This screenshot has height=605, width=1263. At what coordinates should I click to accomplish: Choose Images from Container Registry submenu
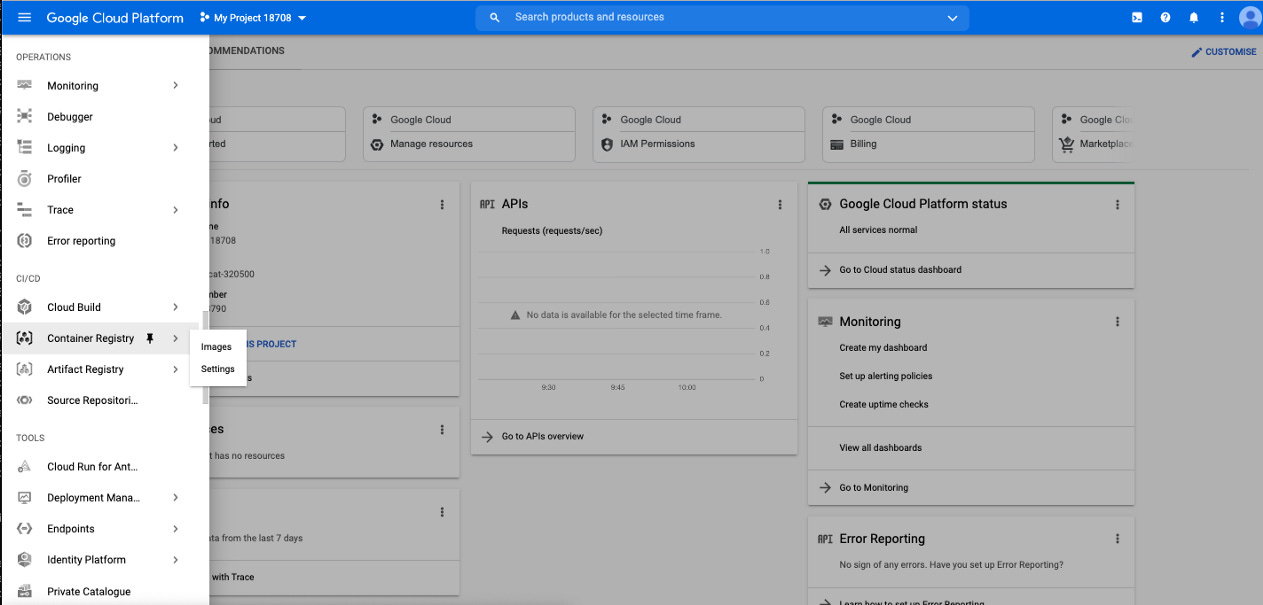[x=216, y=347]
